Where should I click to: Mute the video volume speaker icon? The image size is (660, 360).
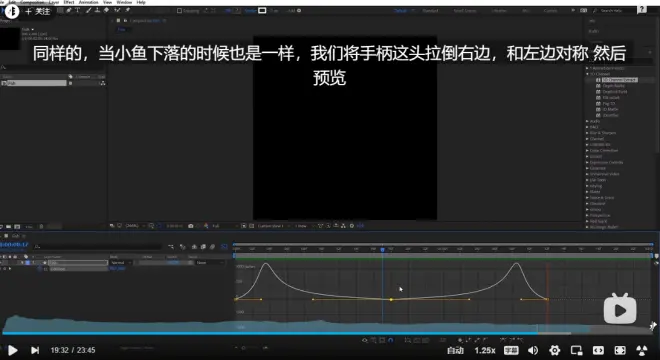click(x=532, y=350)
